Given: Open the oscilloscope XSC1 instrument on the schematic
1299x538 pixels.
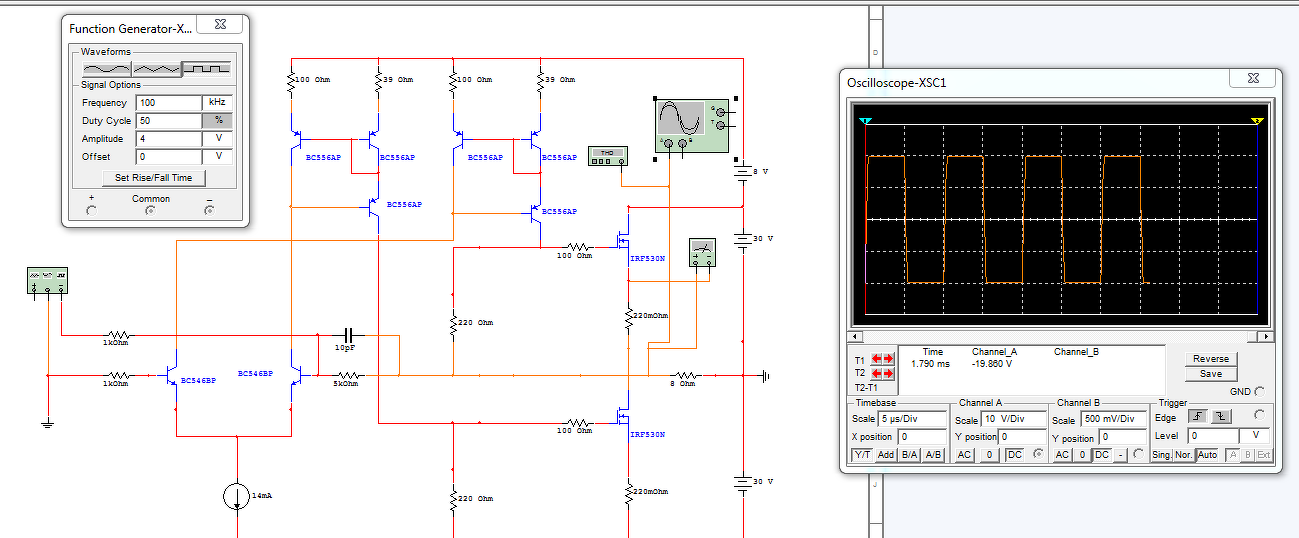Looking at the screenshot, I should pyautogui.click(x=694, y=126).
